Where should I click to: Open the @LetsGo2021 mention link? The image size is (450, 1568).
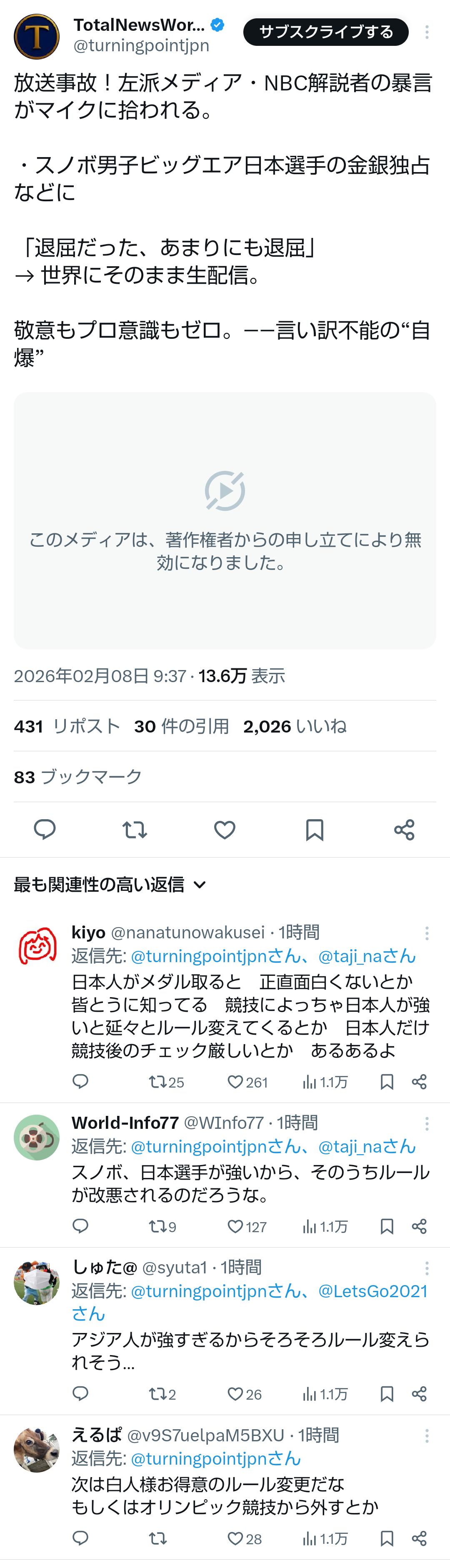(372, 1291)
